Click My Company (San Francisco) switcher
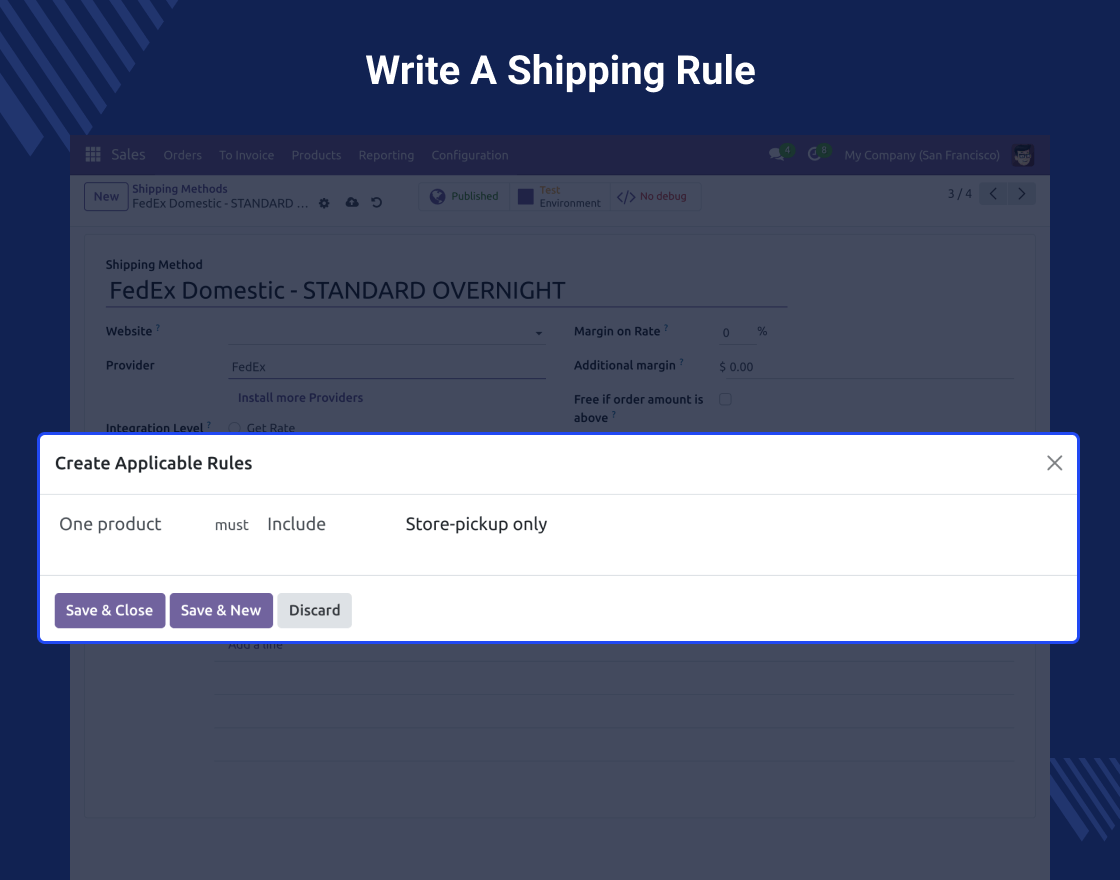 tap(921, 155)
